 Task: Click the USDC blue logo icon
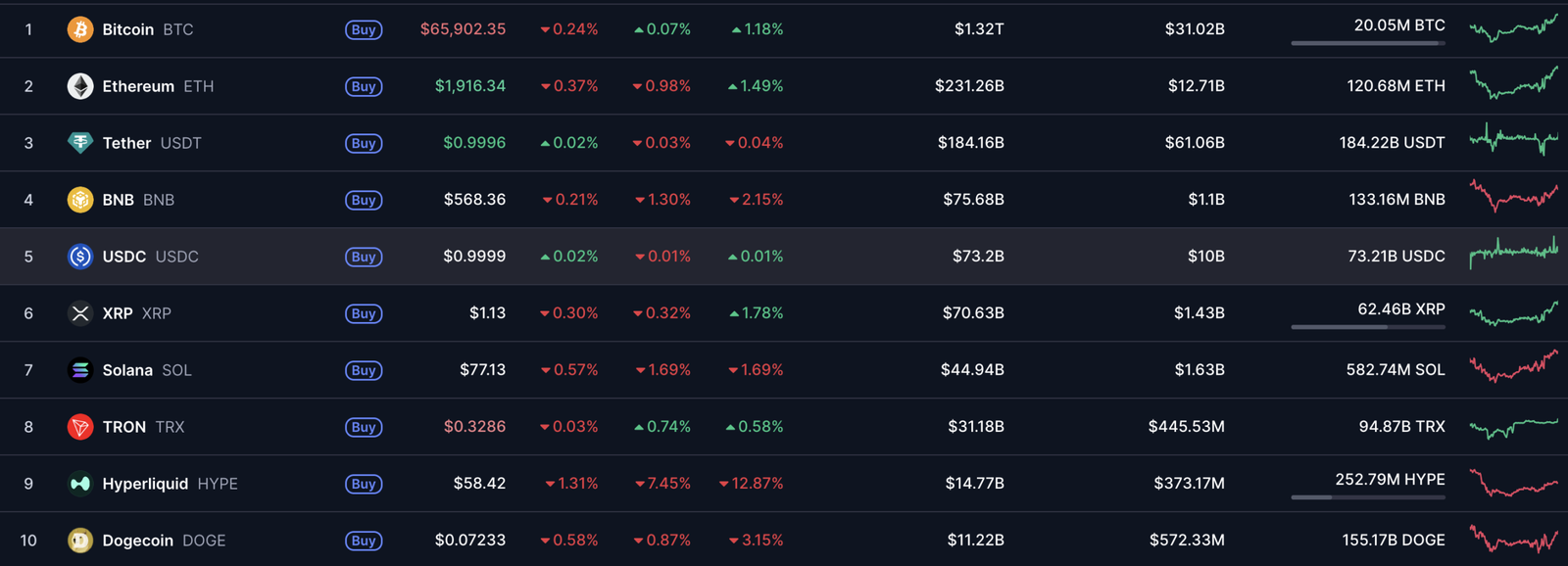pyautogui.click(x=80, y=257)
